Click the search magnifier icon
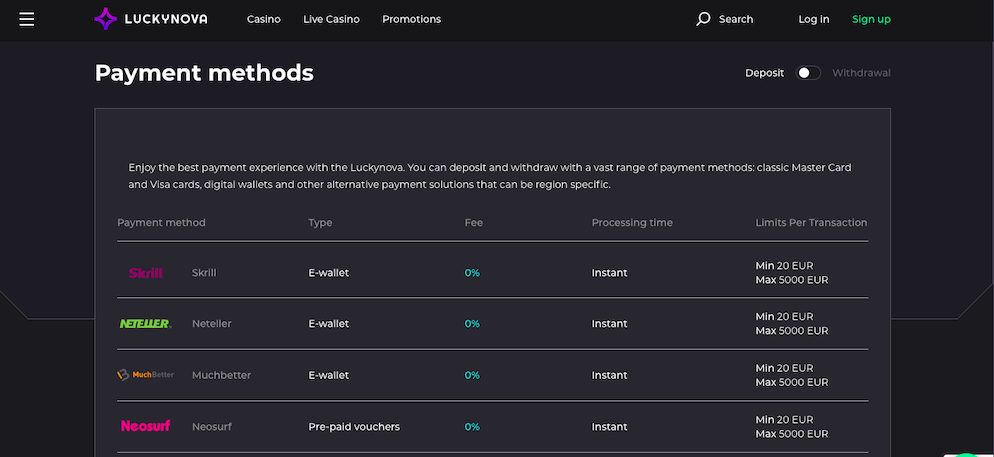The height and width of the screenshot is (457, 994). tap(703, 19)
